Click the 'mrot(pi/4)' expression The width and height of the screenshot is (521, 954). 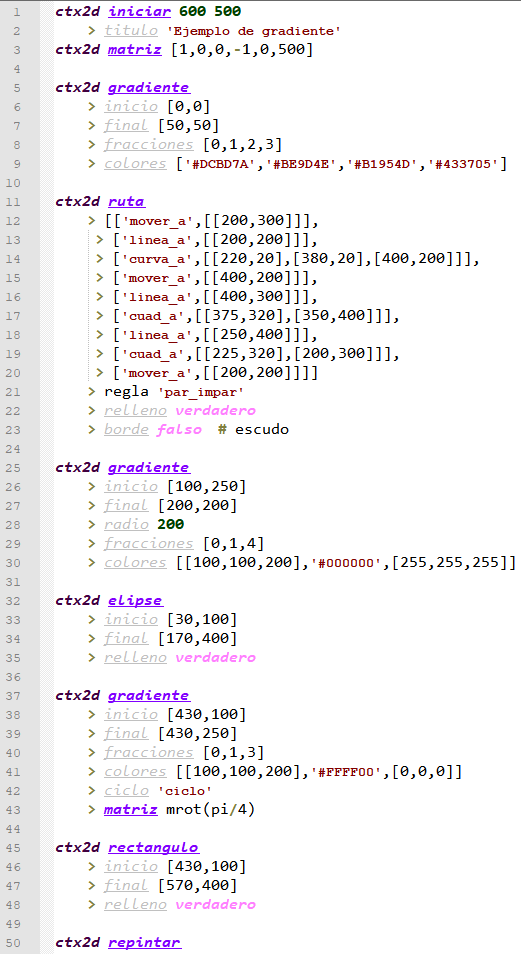tap(210, 810)
